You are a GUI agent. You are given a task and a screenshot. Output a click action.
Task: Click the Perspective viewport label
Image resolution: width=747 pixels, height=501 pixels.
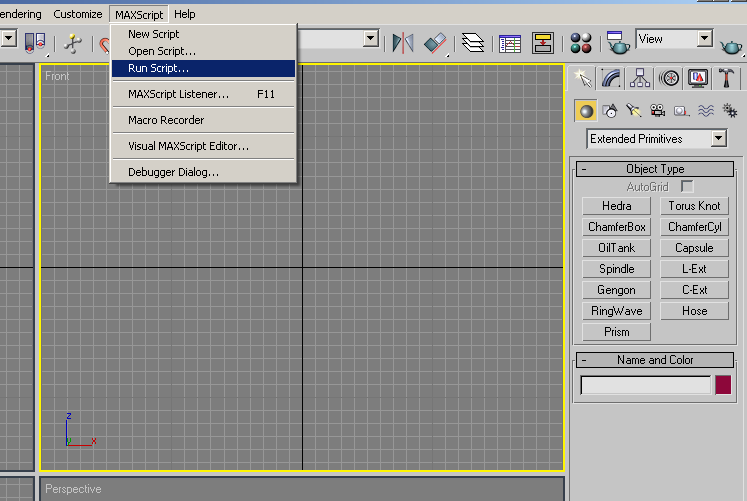[x=73, y=489]
